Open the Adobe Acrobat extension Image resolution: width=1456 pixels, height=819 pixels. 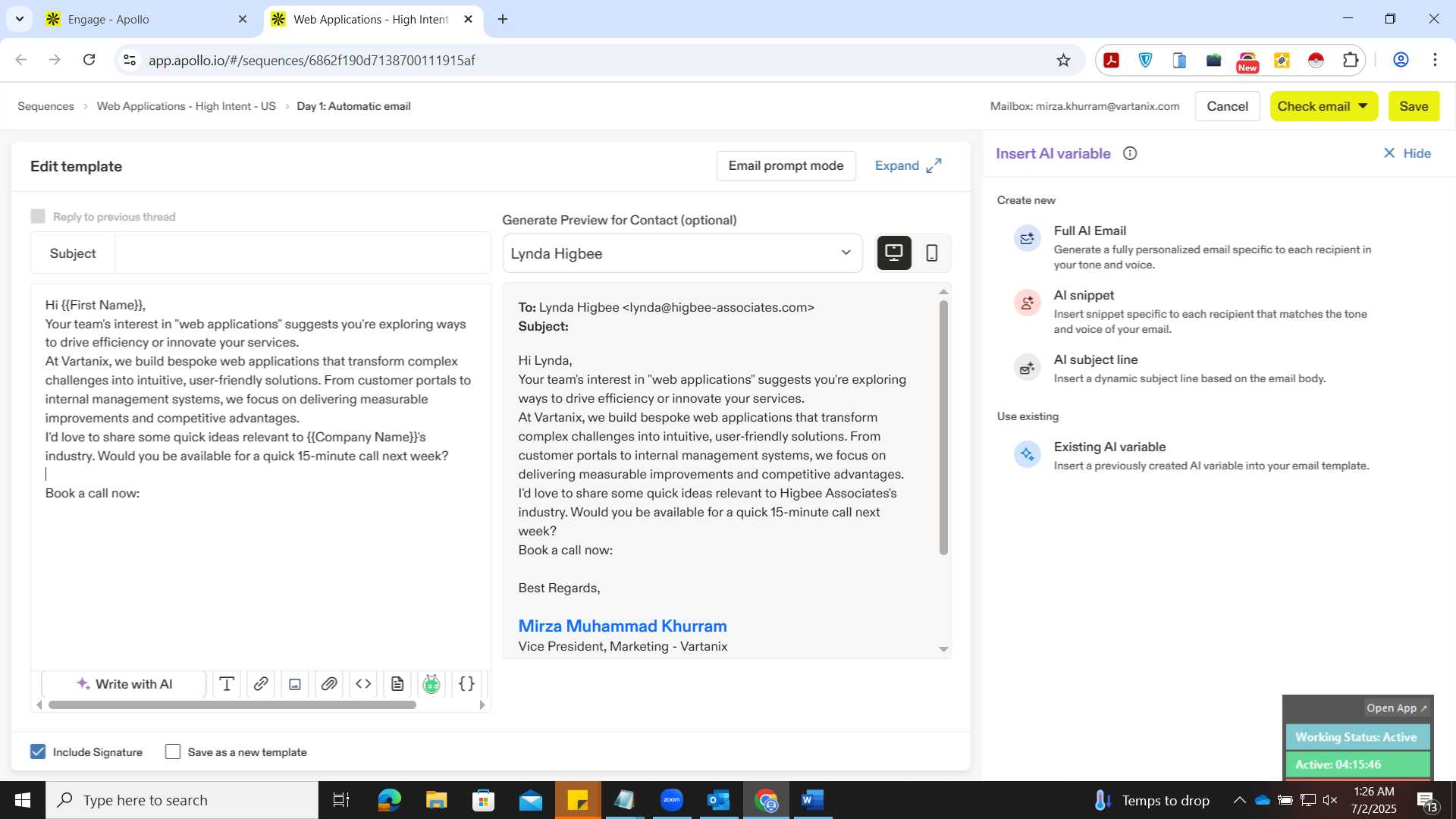point(1112,61)
